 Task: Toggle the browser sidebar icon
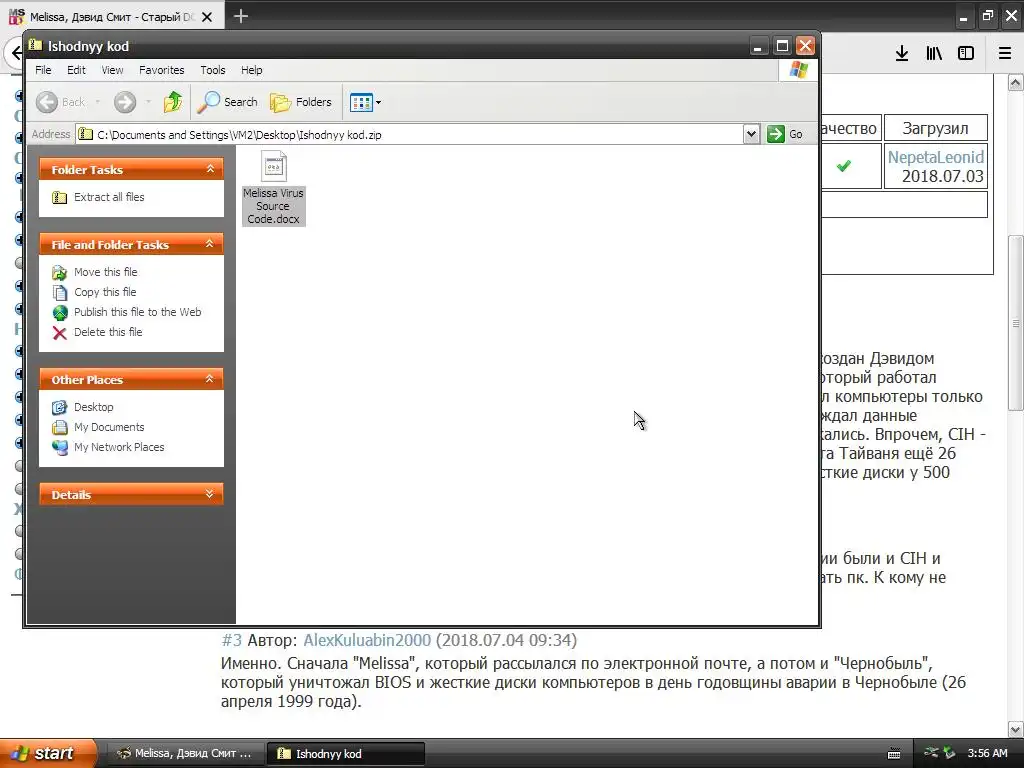coord(966,54)
